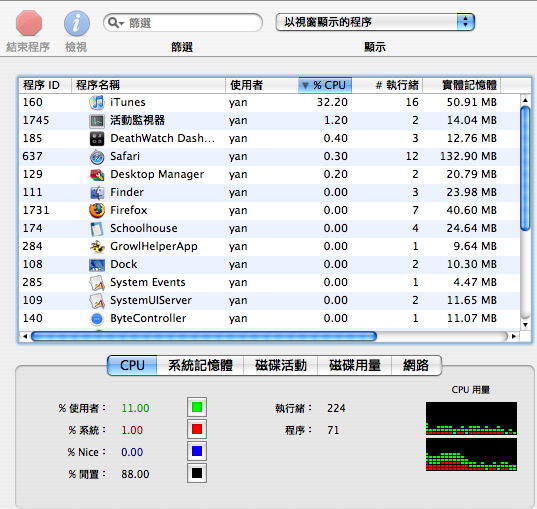The width and height of the screenshot is (537, 509).
Task: Click the blue Nice color swatch
Action: pyautogui.click(x=197, y=451)
